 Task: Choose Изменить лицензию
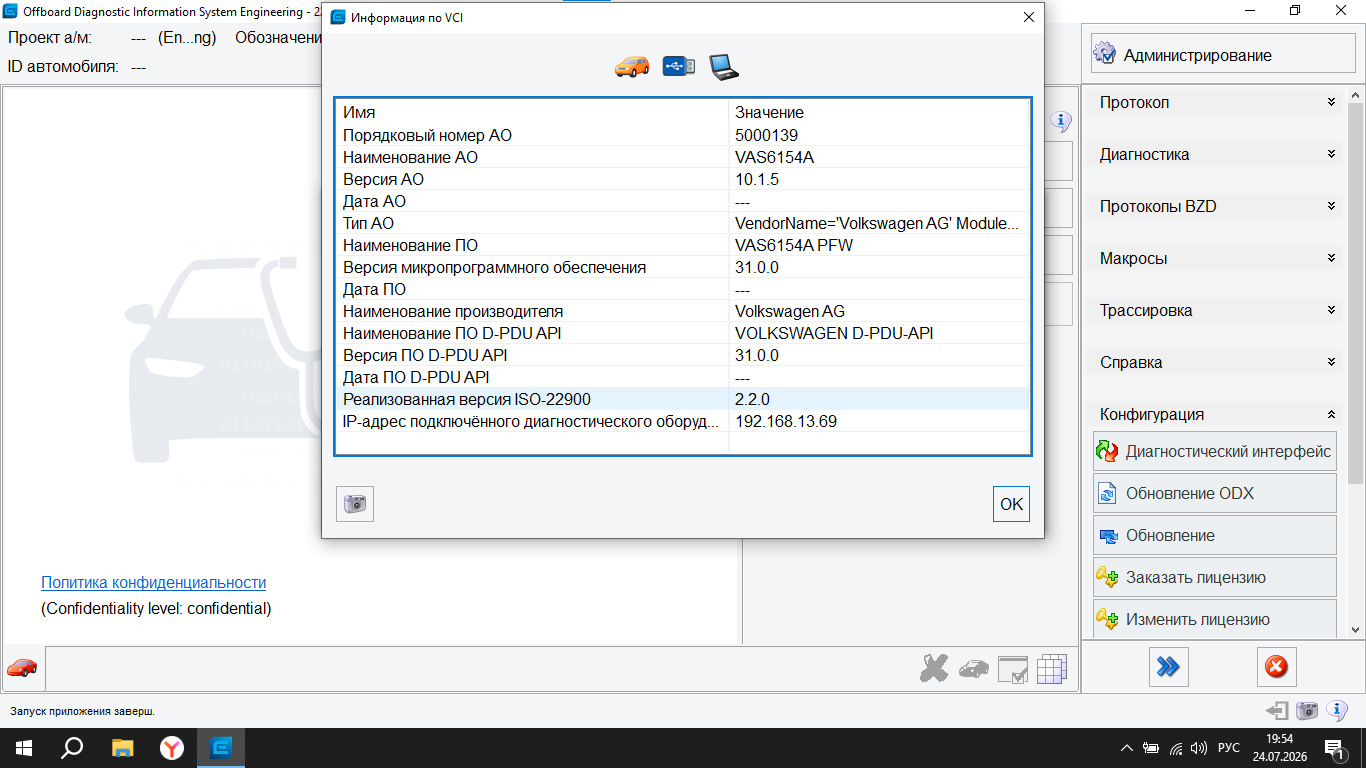(x=1215, y=619)
